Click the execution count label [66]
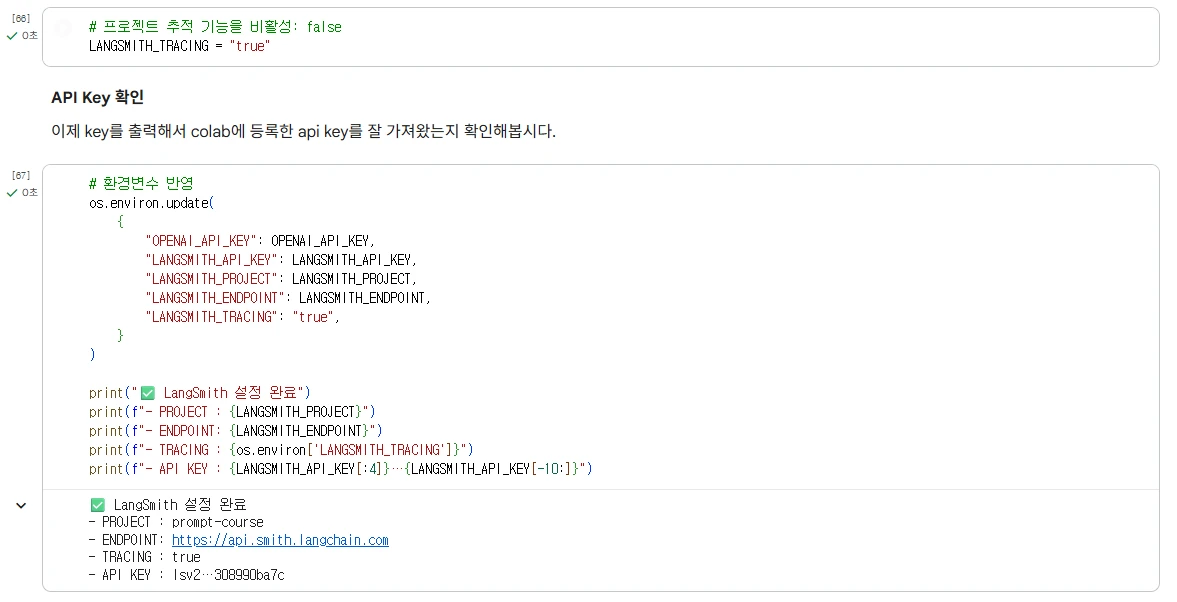 (x=20, y=19)
